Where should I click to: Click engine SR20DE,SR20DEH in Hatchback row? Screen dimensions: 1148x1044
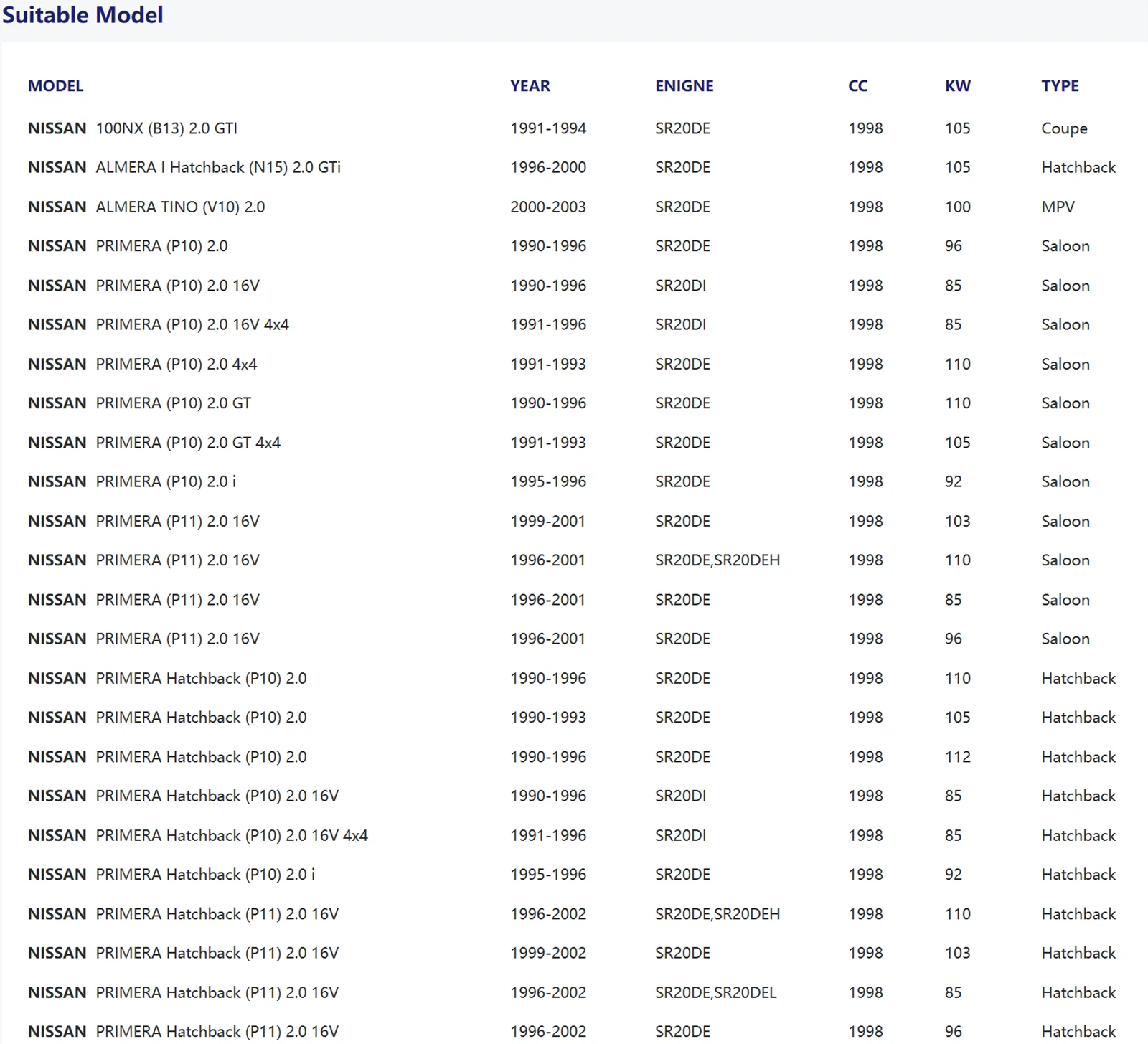pos(717,914)
